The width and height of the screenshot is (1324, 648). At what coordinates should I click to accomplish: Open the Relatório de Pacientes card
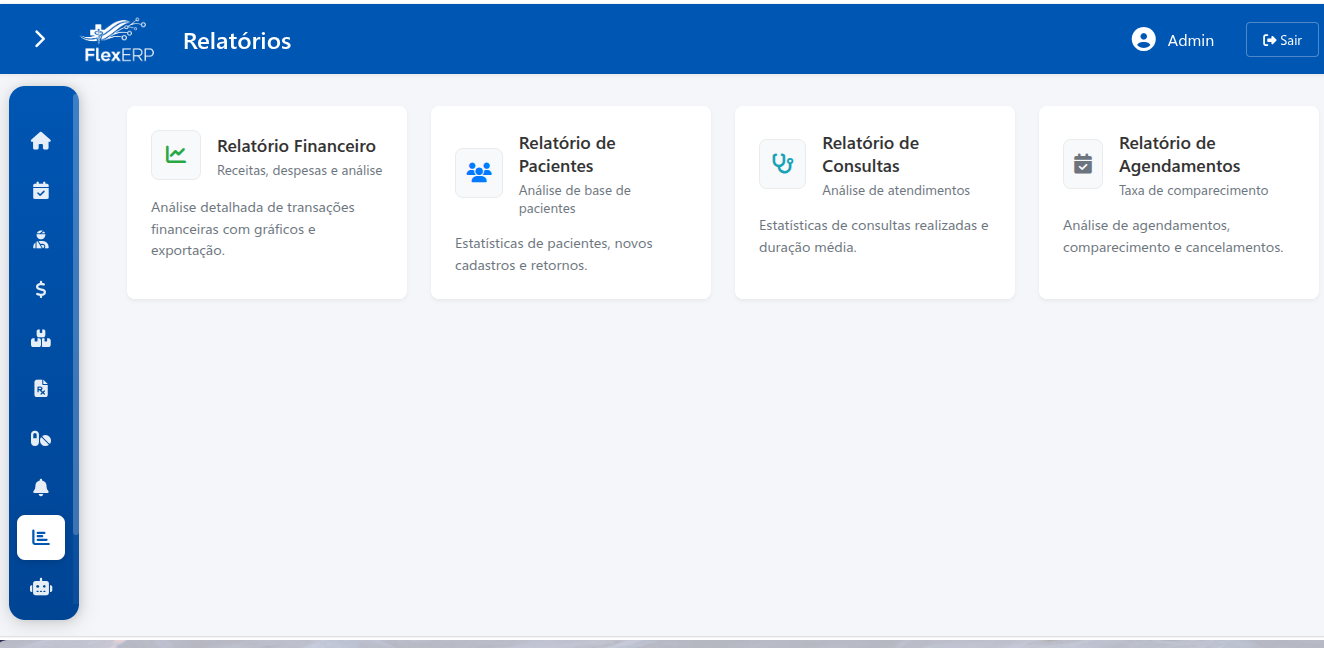pyautogui.click(x=570, y=200)
